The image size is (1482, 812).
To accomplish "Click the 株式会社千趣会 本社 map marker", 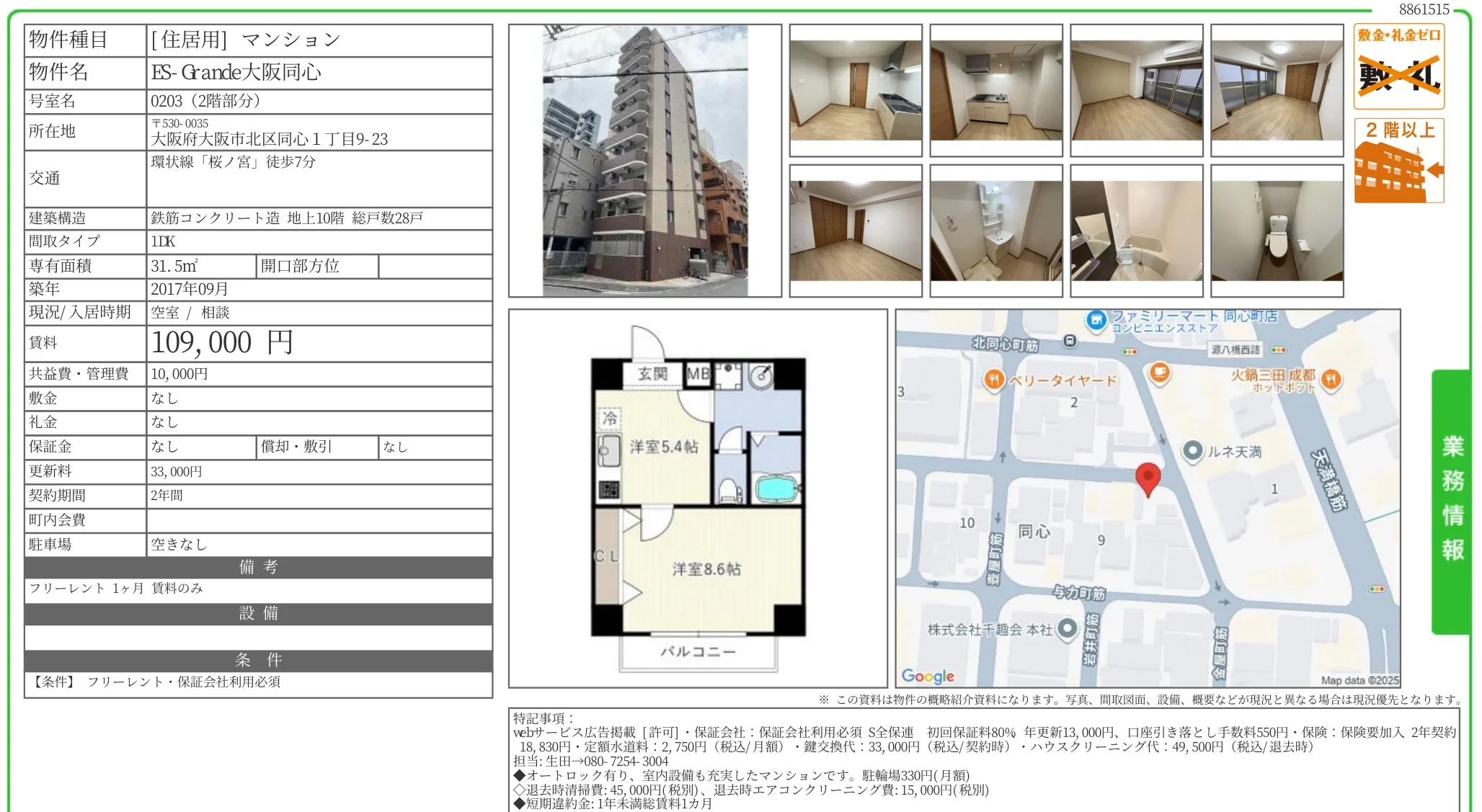I will point(1068,629).
